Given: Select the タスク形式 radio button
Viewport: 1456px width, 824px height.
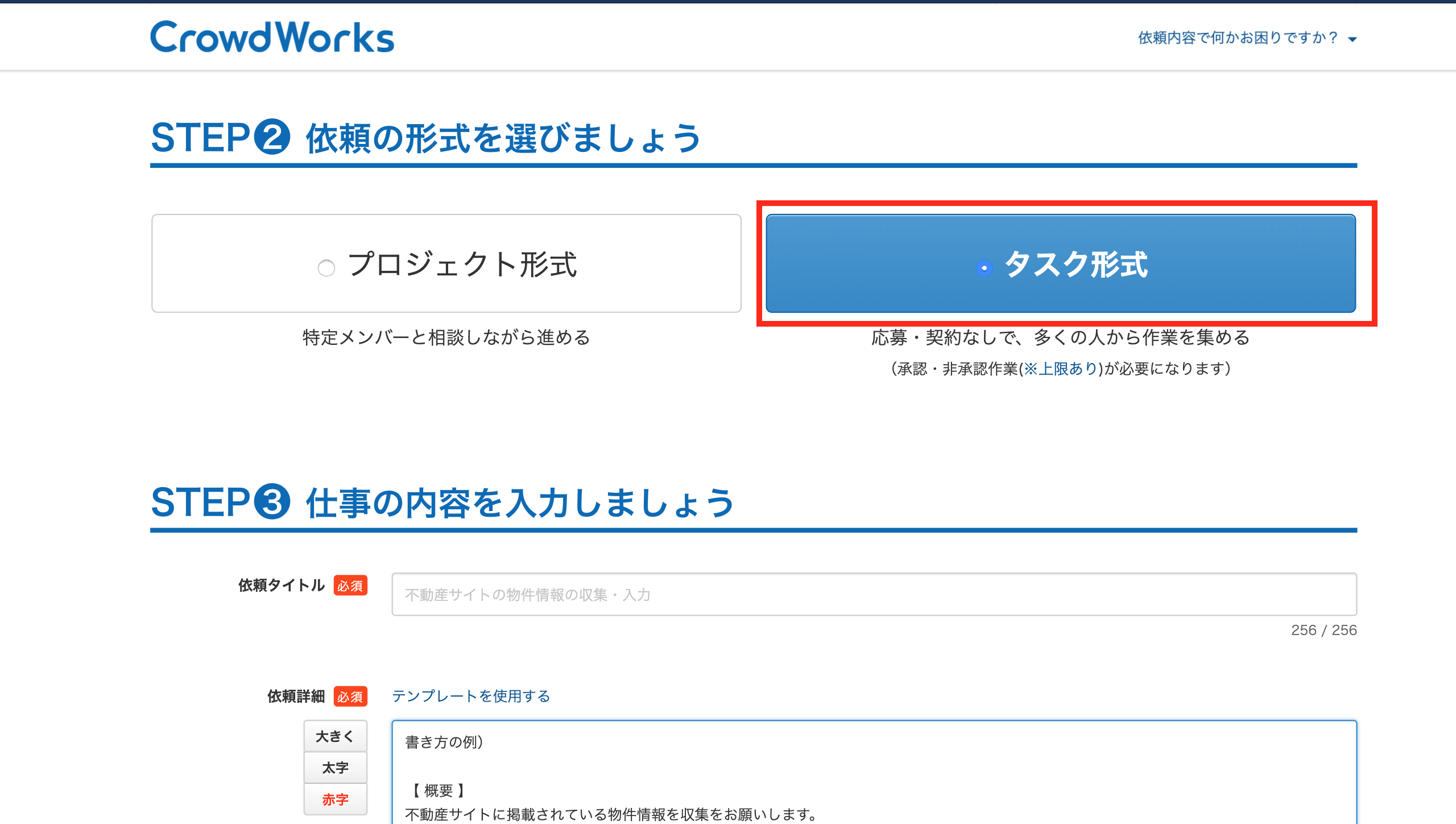Looking at the screenshot, I should tap(984, 267).
